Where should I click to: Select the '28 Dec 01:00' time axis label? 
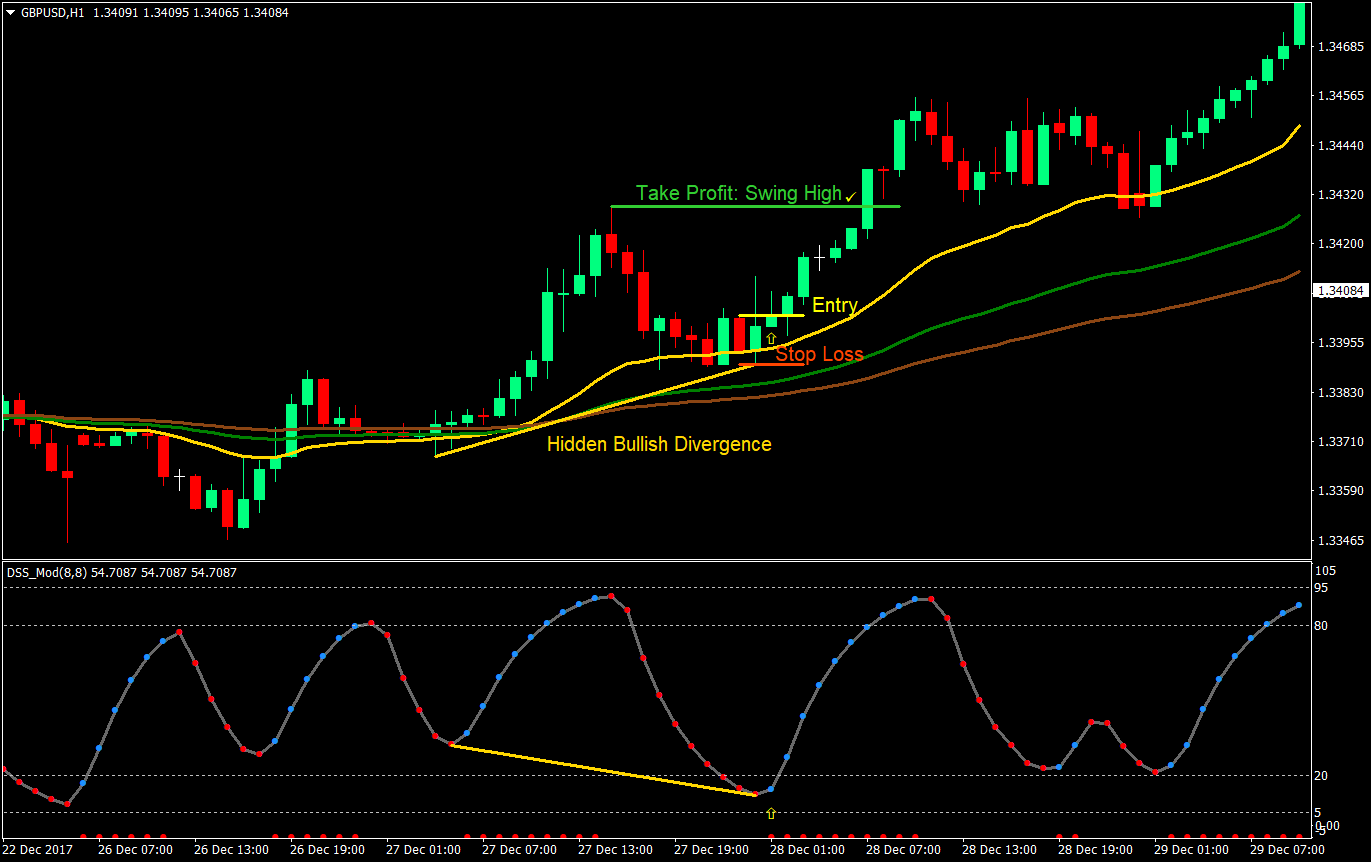click(x=808, y=850)
